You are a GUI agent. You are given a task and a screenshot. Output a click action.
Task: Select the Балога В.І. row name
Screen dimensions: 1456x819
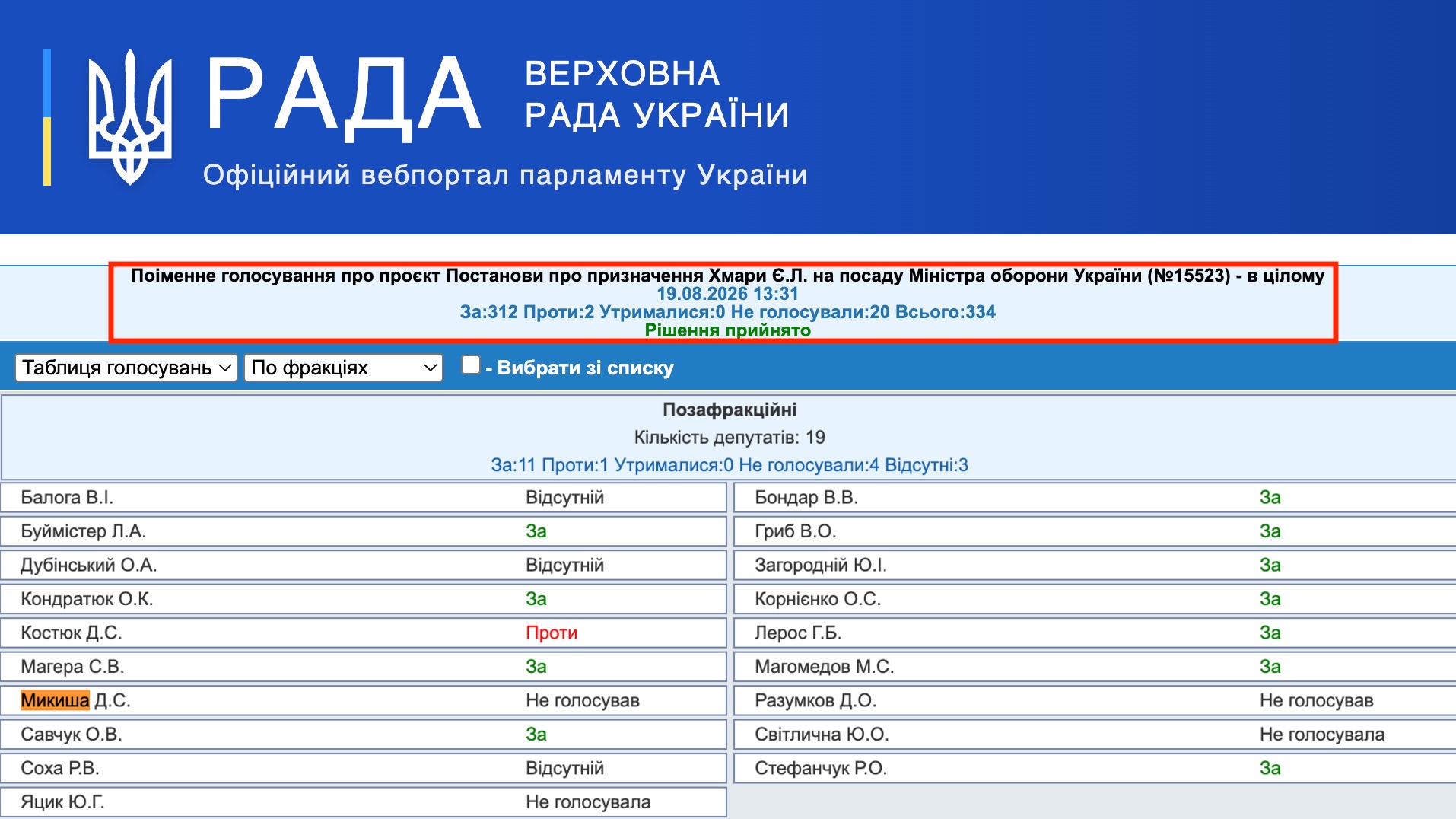[x=67, y=497]
